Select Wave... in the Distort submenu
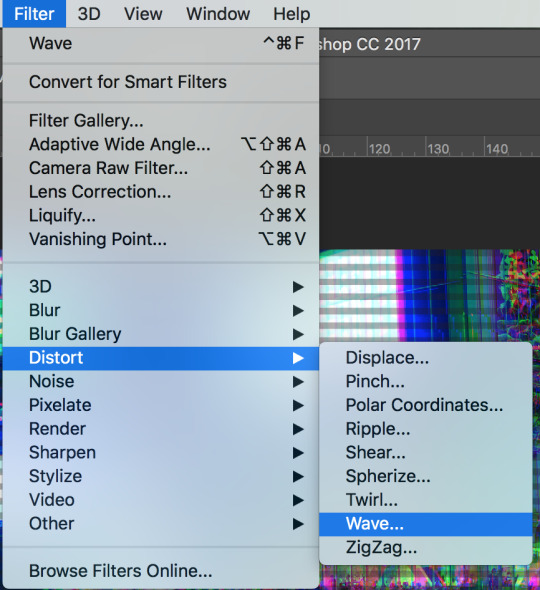Image resolution: width=540 pixels, height=590 pixels. [x=425, y=524]
